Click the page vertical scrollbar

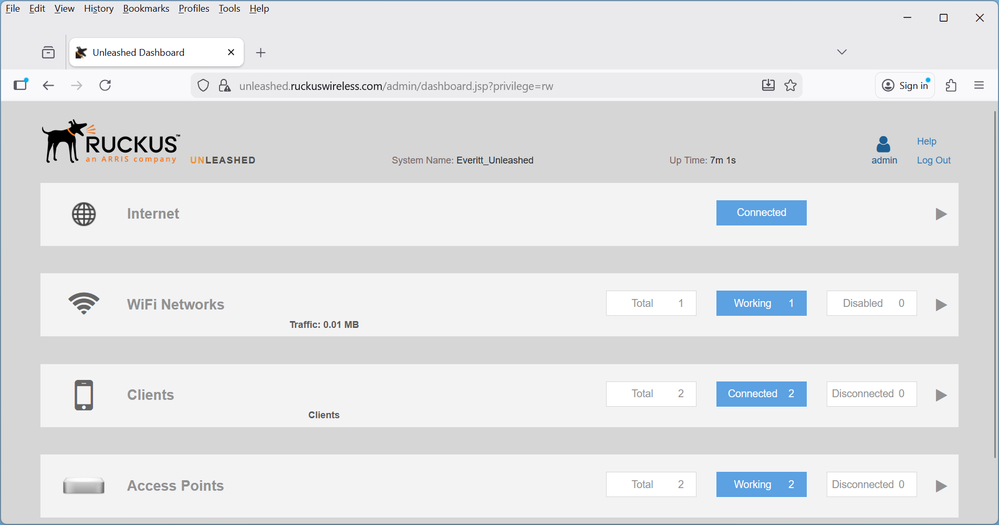pyautogui.click(x=995, y=284)
